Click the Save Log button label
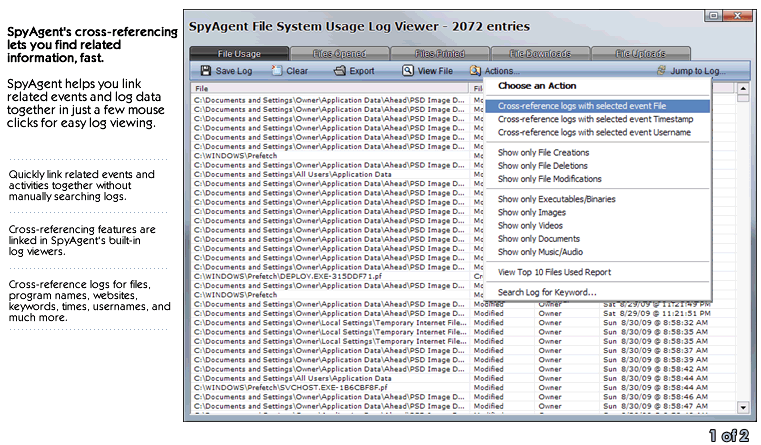Screen dimensions: 761x445 (233, 71)
